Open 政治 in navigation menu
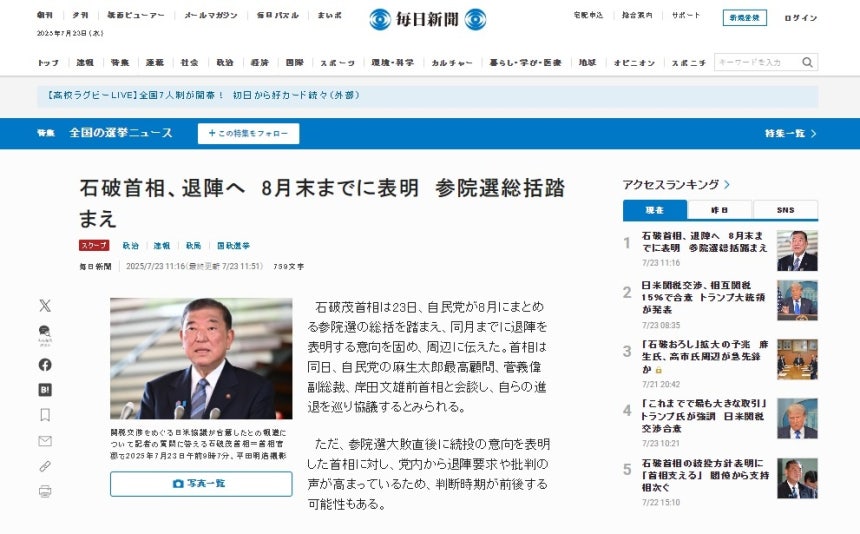The height and width of the screenshot is (534, 860). point(225,63)
